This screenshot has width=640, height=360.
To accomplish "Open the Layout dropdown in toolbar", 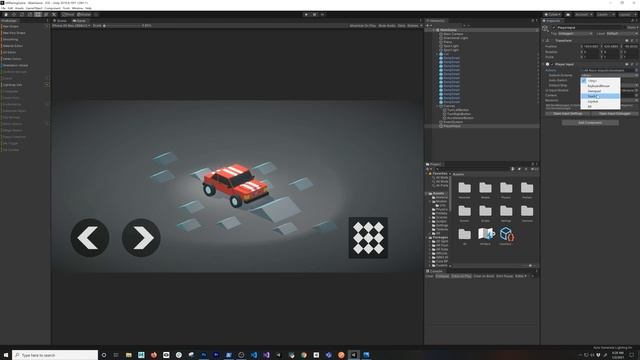I will (x=627, y=14).
